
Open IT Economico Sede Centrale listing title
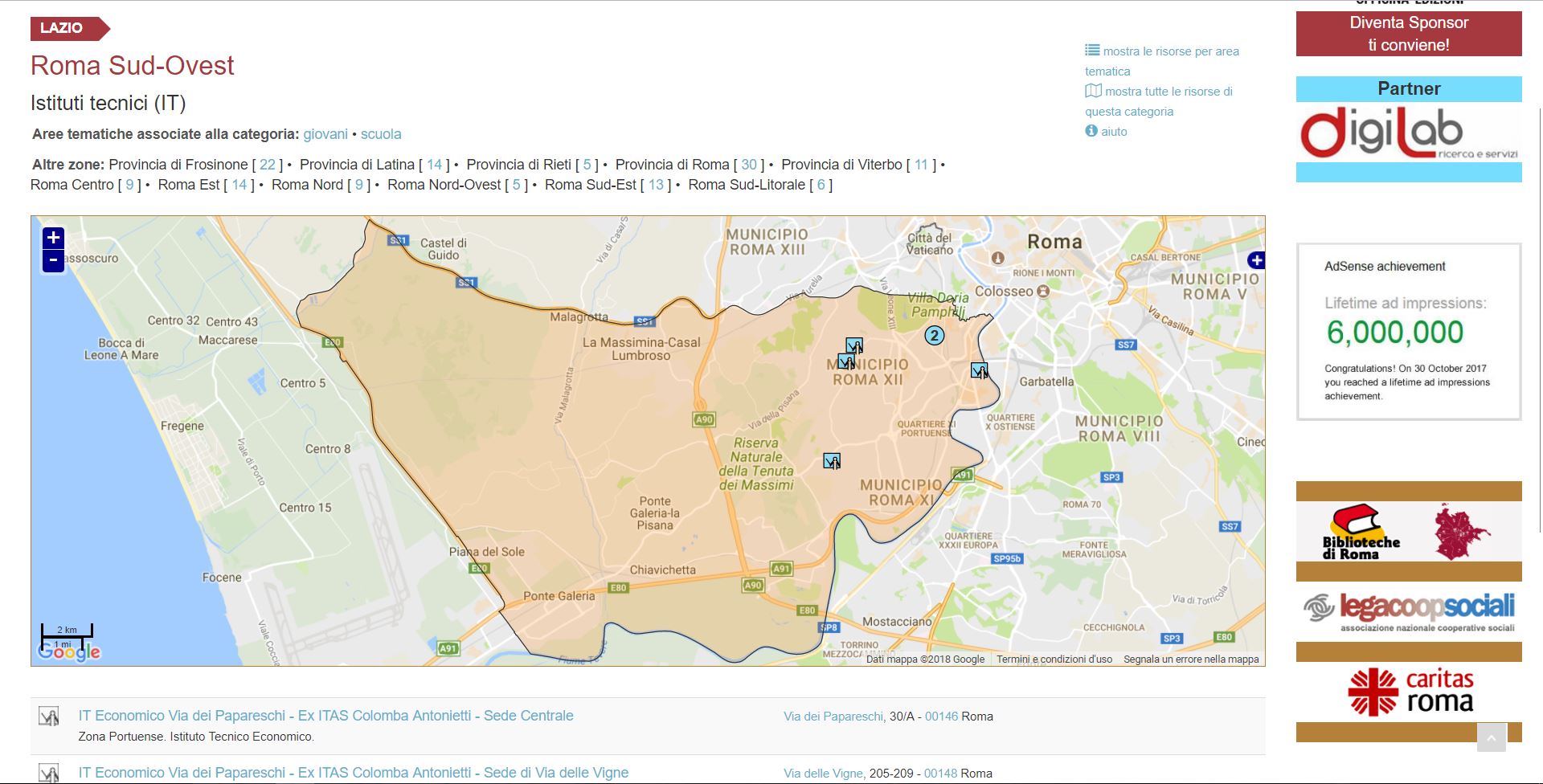pos(326,716)
